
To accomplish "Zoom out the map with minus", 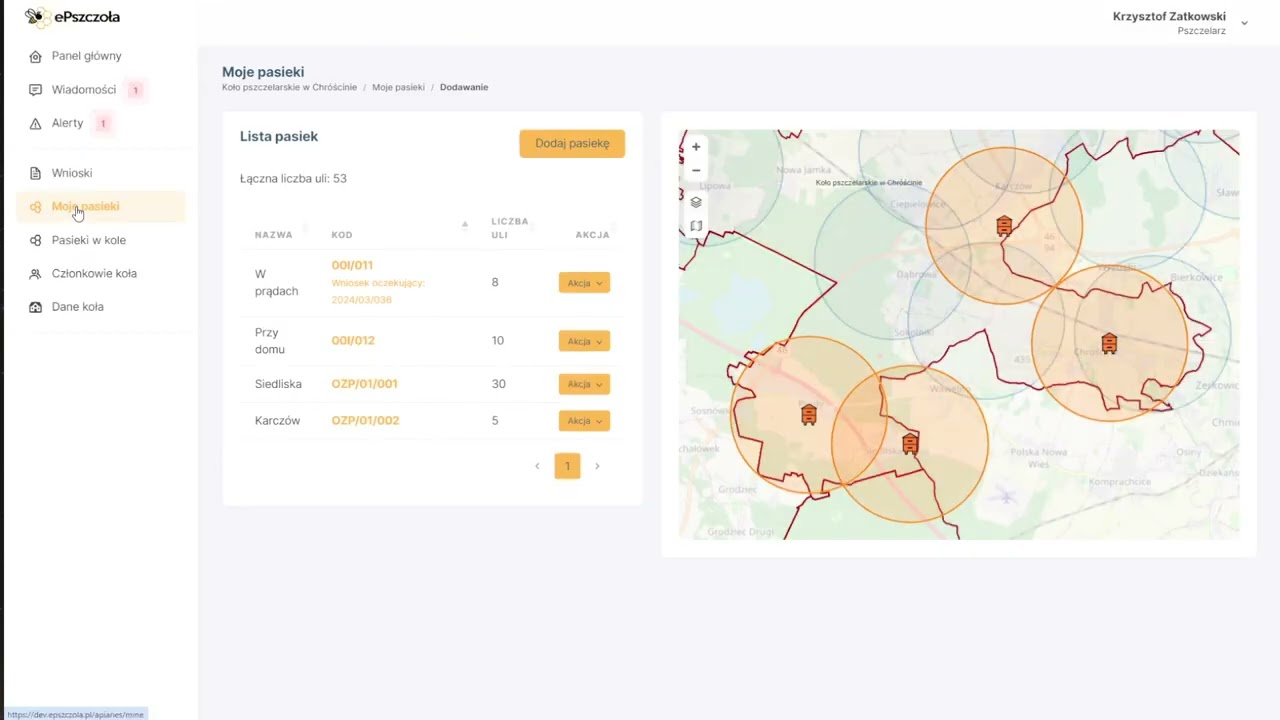I will click(x=696, y=170).
